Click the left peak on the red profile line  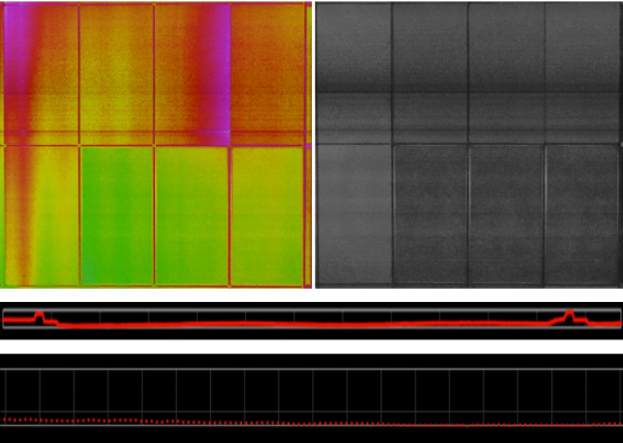coord(39,315)
